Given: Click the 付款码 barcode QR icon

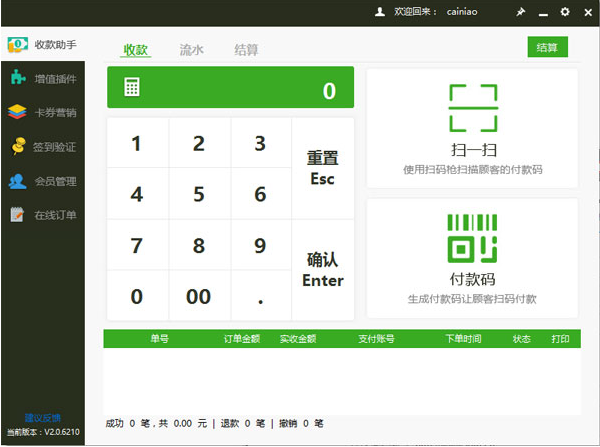Looking at the screenshot, I should [x=472, y=238].
